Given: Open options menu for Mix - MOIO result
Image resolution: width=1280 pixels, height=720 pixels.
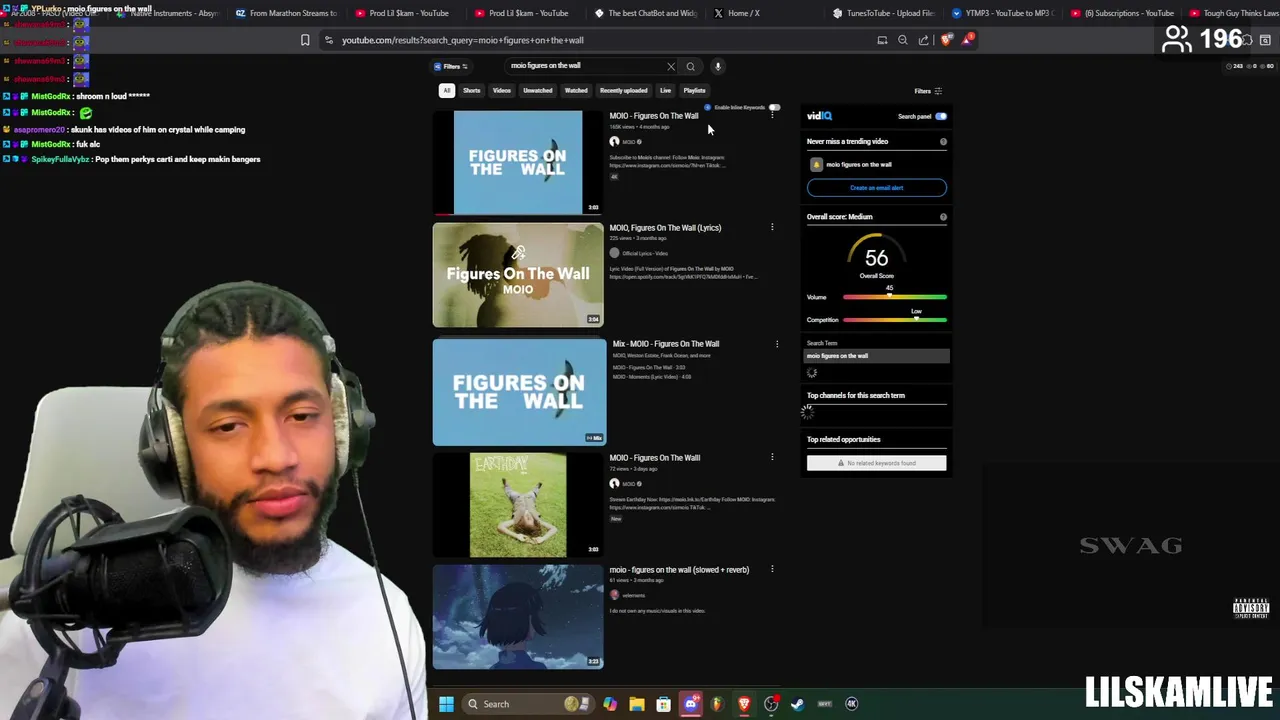Looking at the screenshot, I should click(x=777, y=344).
